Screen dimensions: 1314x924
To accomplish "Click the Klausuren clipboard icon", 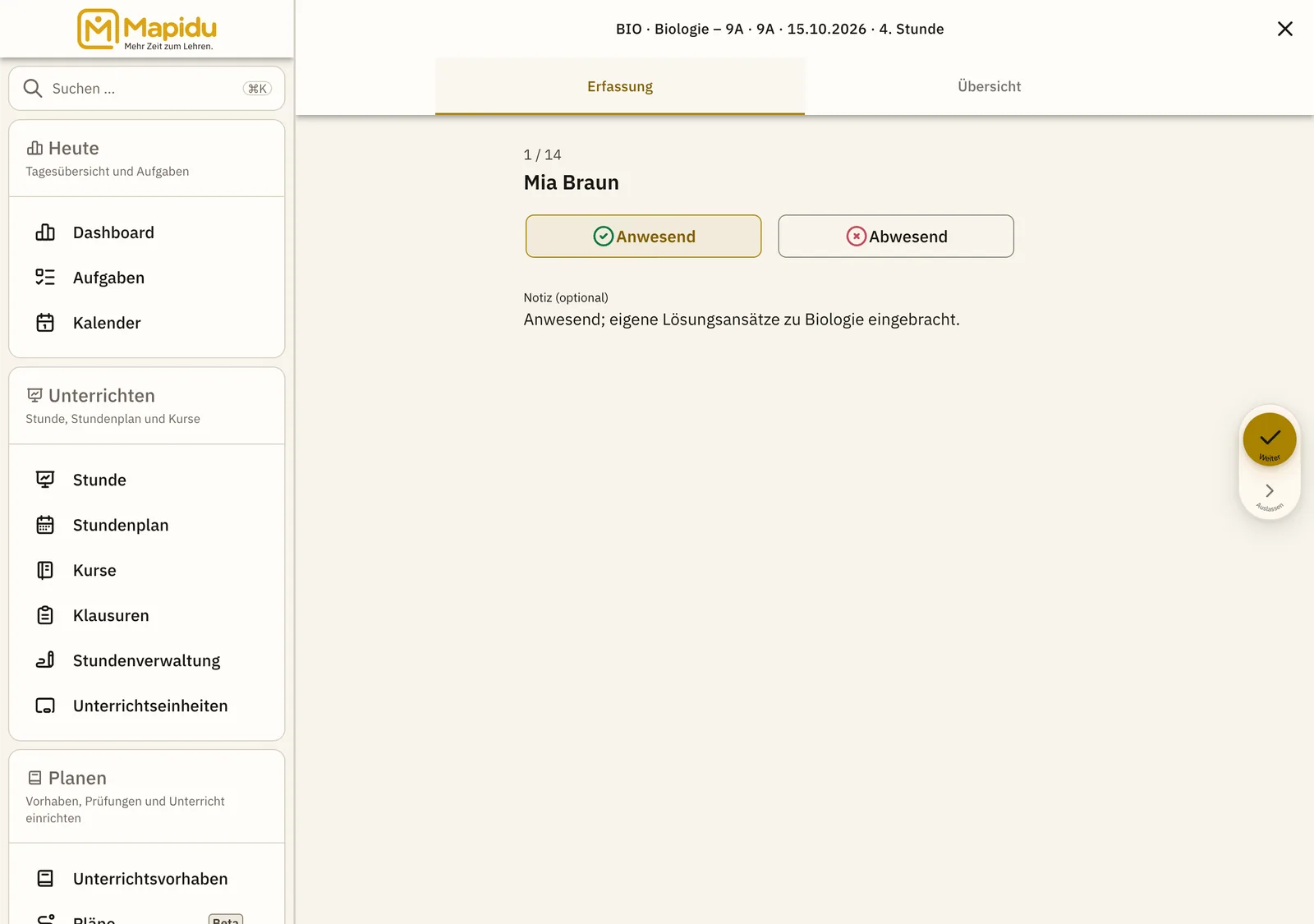I will click(x=45, y=615).
